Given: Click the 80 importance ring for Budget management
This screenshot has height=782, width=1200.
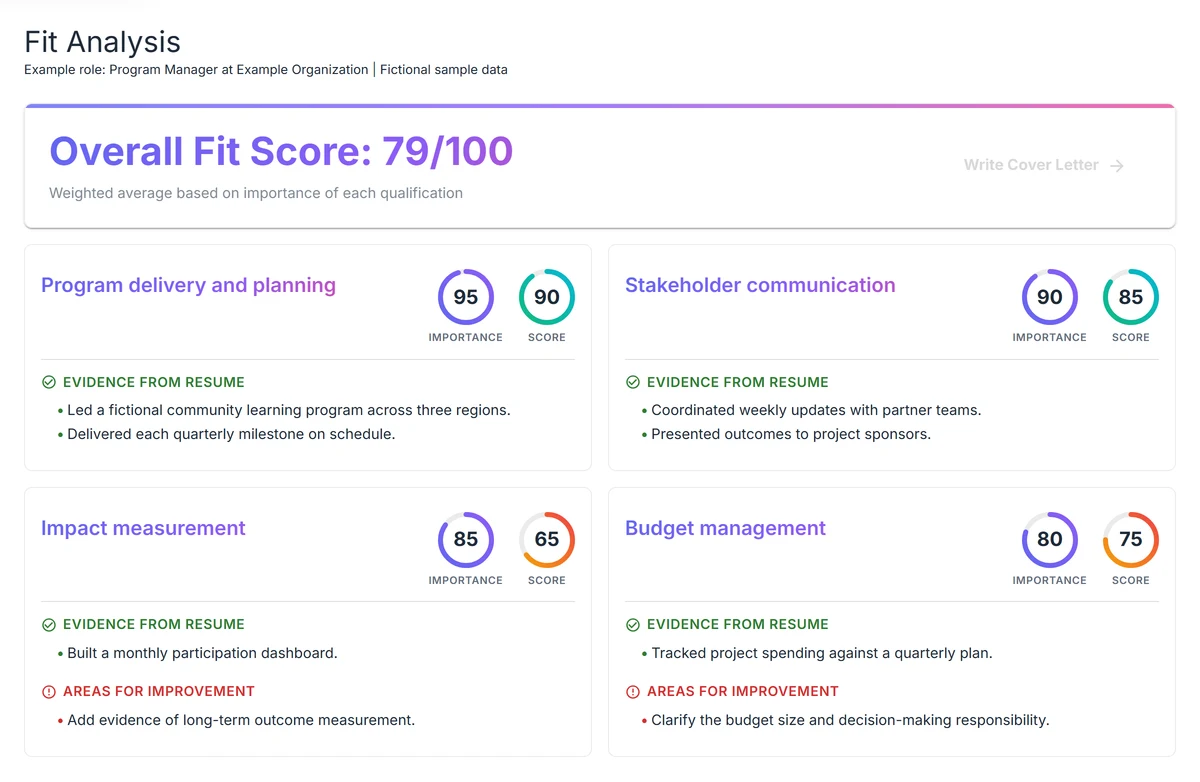Looking at the screenshot, I should coord(1050,540).
